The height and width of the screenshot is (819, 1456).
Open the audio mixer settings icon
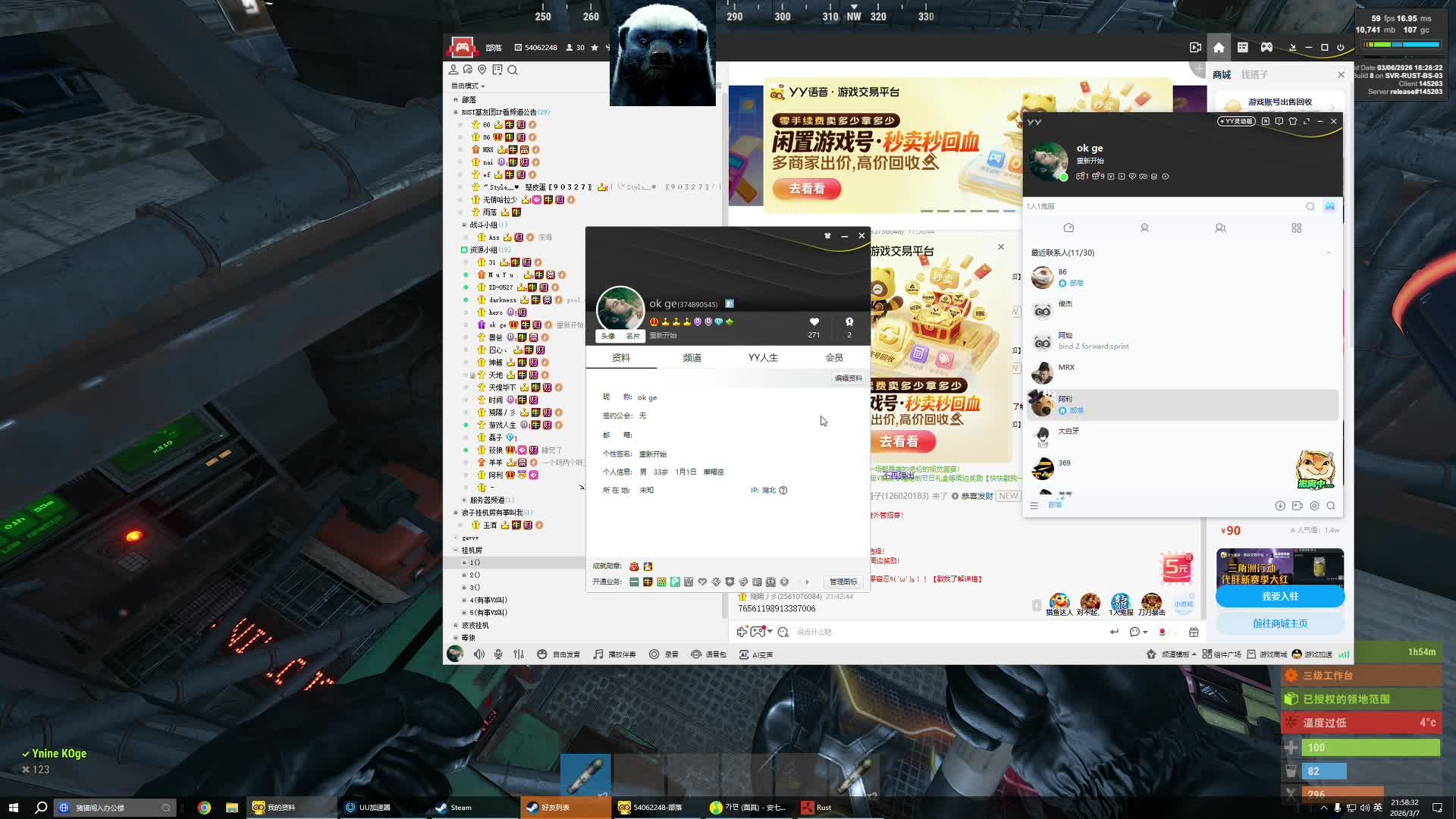(x=519, y=654)
